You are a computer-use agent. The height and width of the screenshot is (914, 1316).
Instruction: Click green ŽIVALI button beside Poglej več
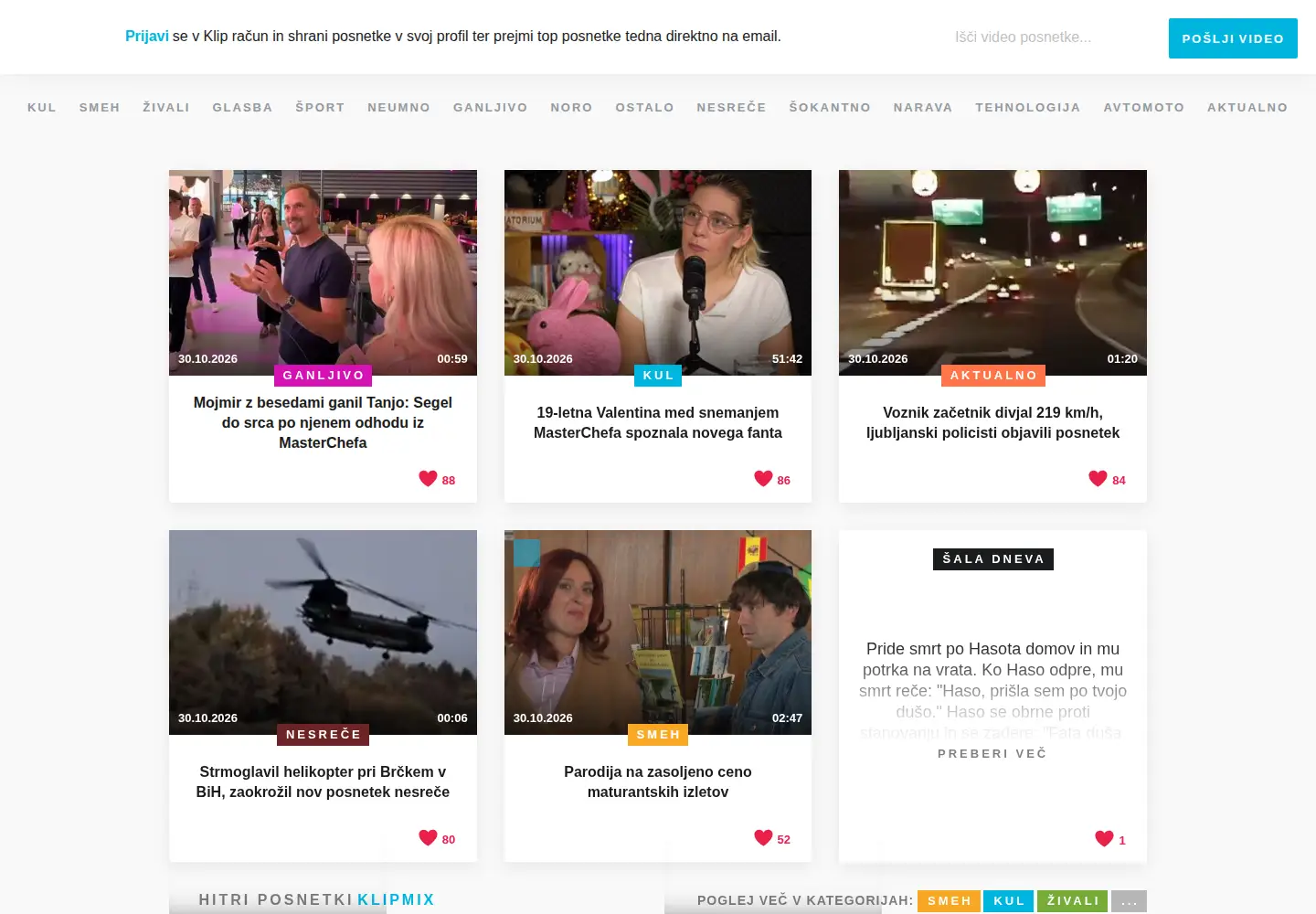(x=1073, y=901)
